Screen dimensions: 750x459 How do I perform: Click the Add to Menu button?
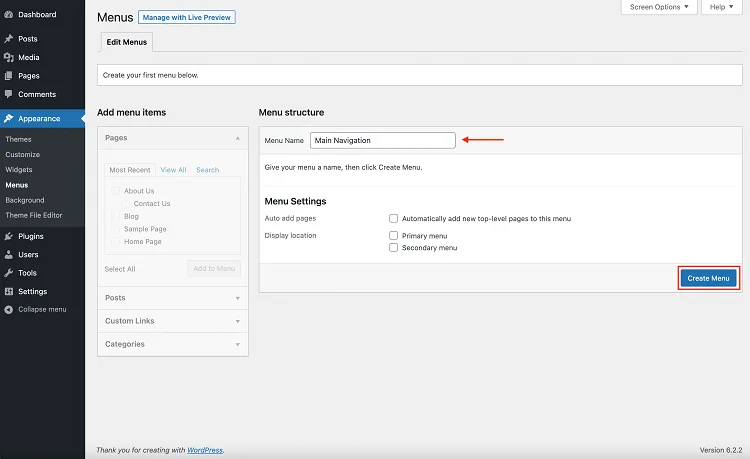[214, 269]
